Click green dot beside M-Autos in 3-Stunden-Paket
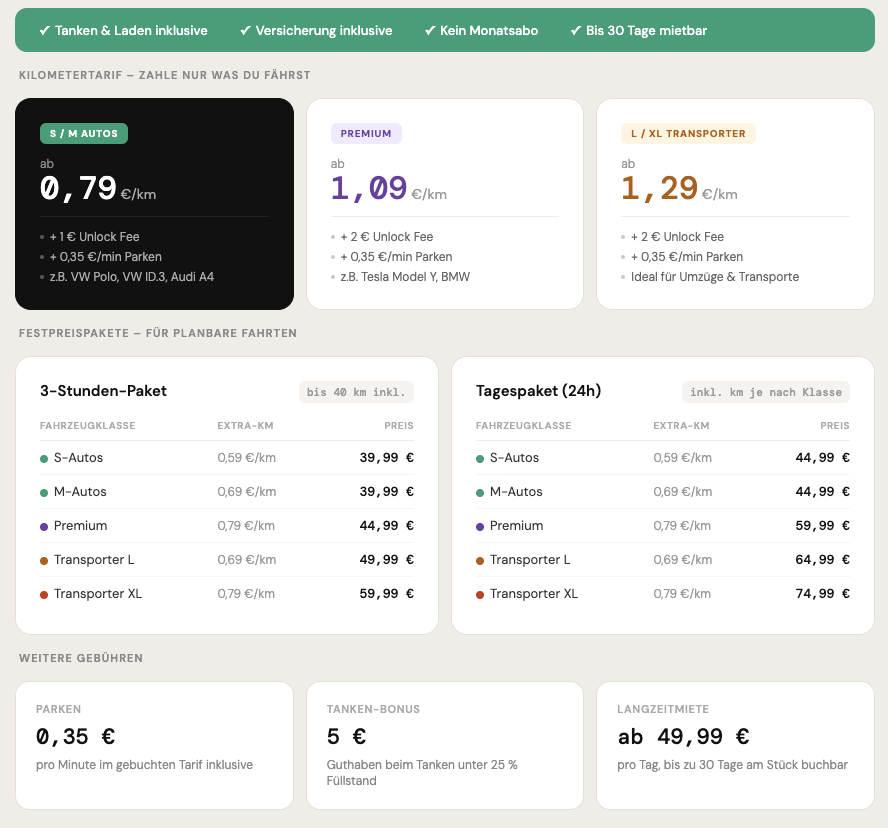The width and height of the screenshot is (888, 828). tap(44, 493)
